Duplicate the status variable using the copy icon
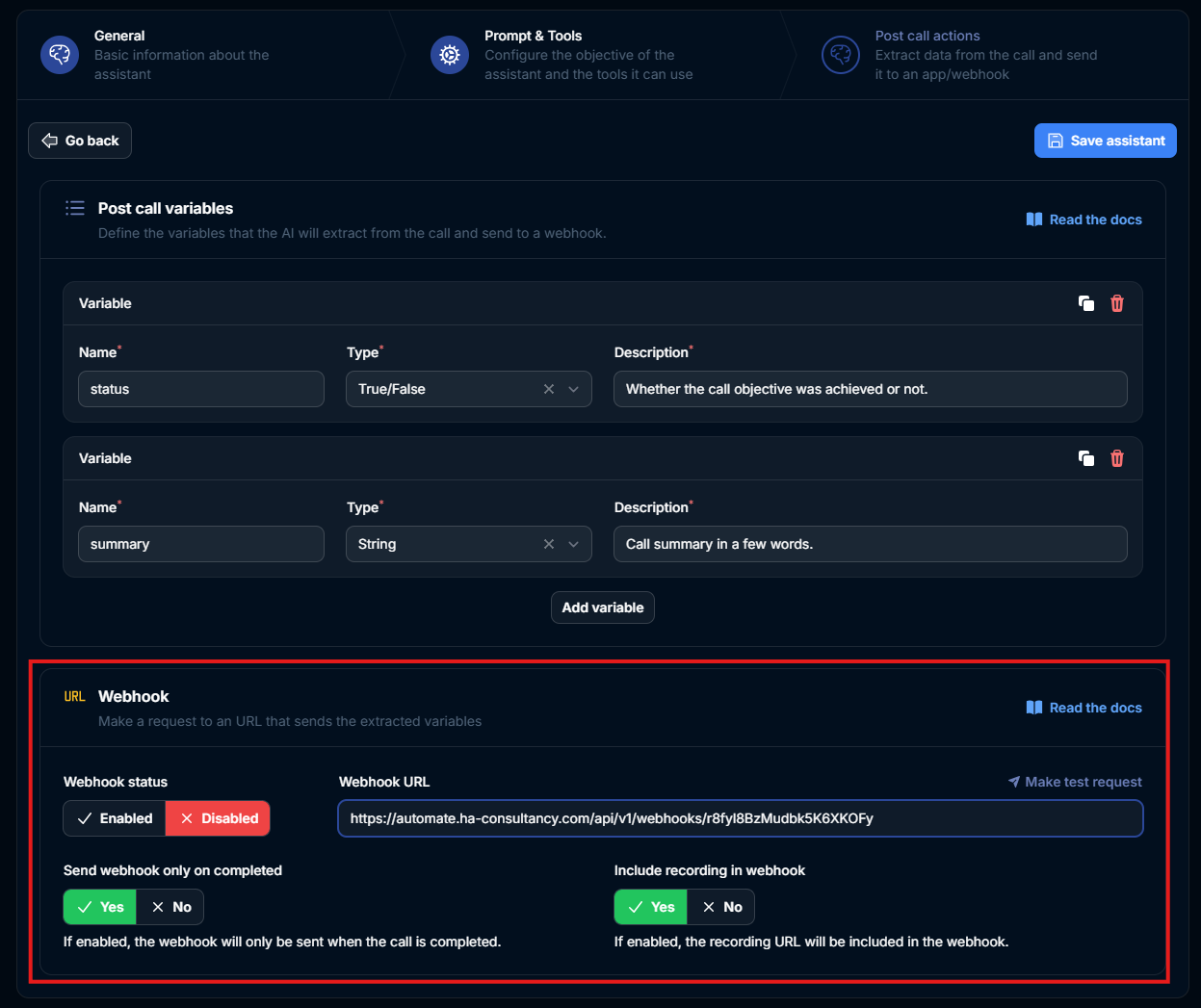Viewport: 1201px width, 1008px height. 1086,303
